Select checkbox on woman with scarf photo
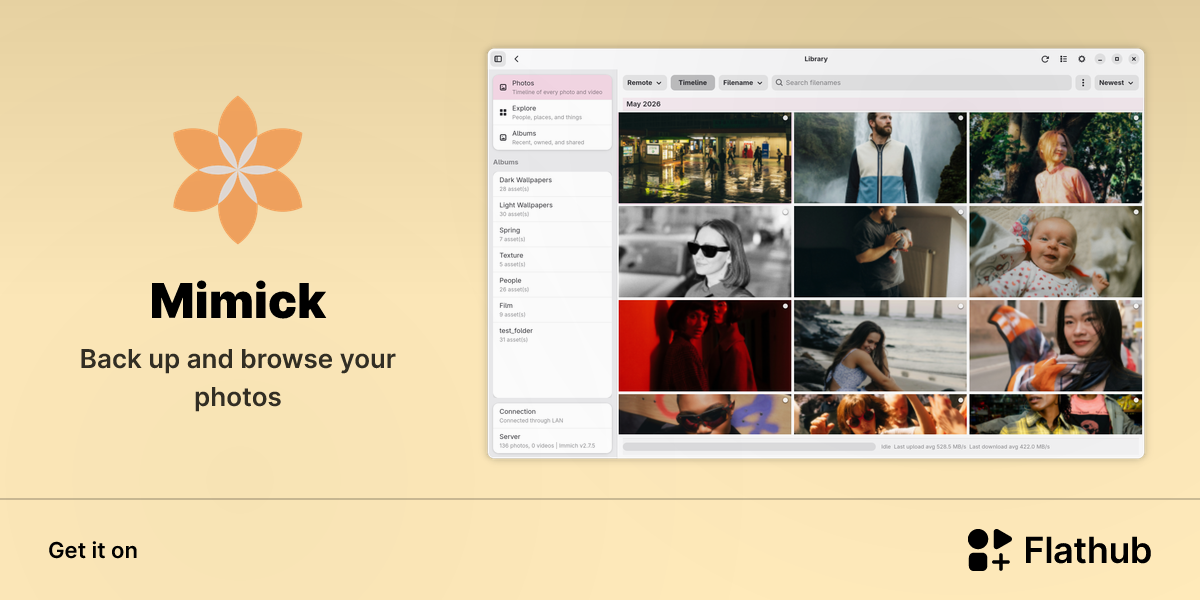Screen dimensions: 1200x600 (1135, 306)
